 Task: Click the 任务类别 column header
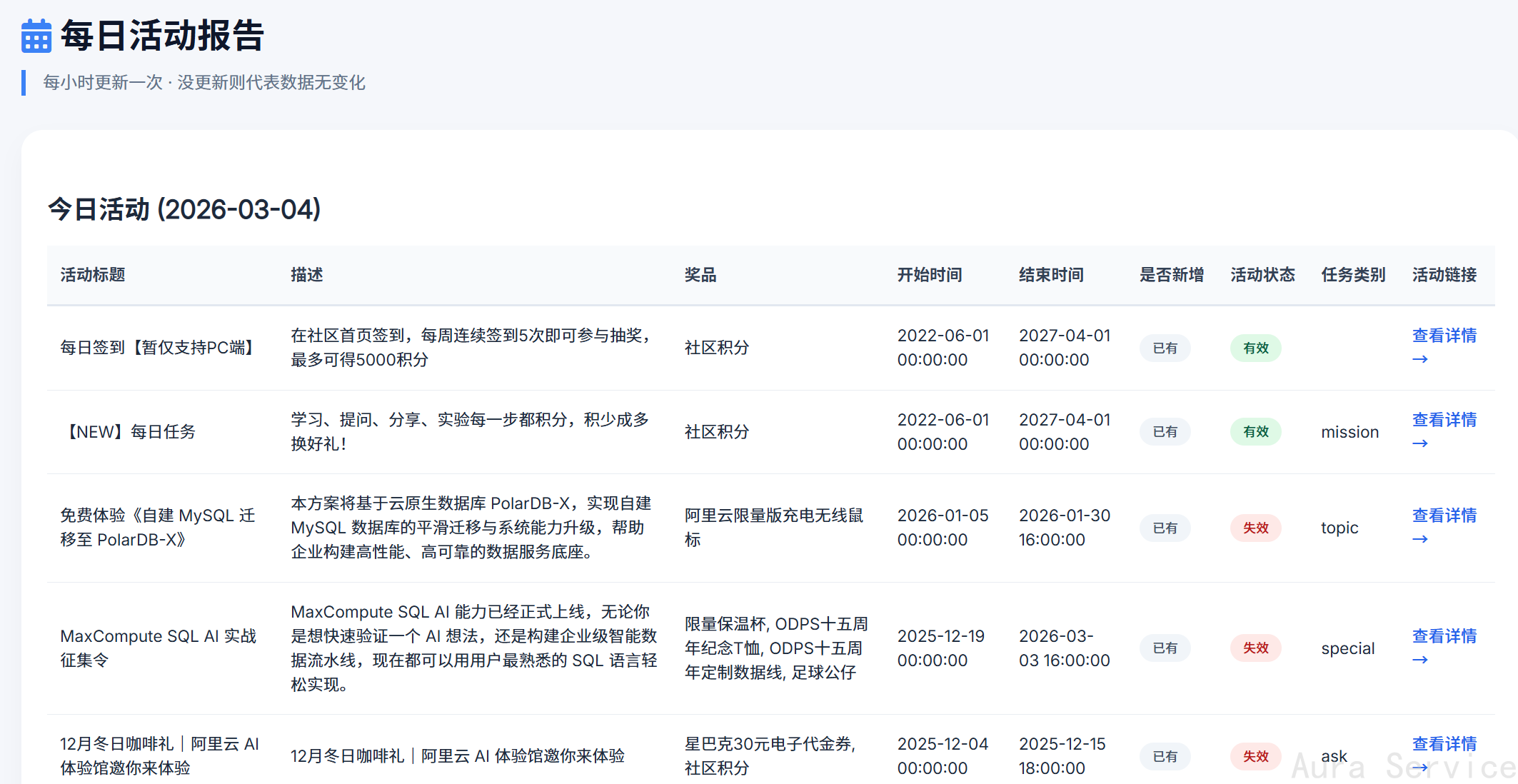click(x=1353, y=275)
